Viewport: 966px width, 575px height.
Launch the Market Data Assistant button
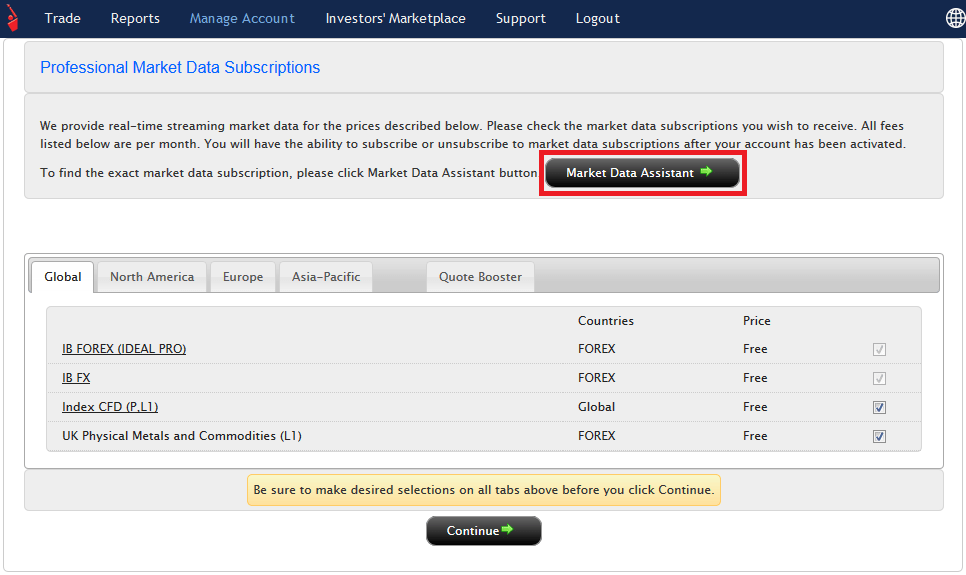click(x=642, y=173)
